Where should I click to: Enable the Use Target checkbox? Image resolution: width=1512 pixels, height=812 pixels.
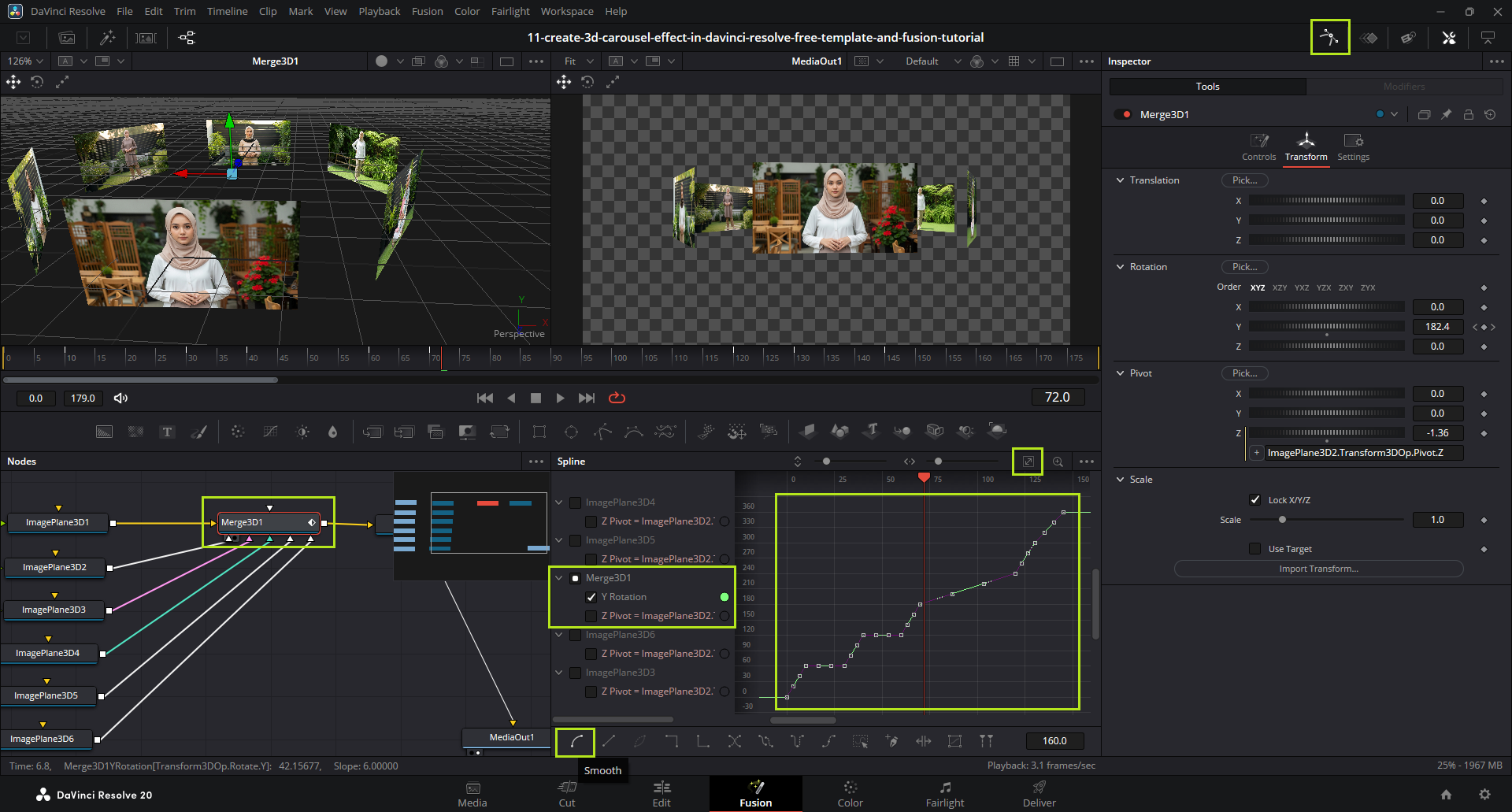point(1255,549)
